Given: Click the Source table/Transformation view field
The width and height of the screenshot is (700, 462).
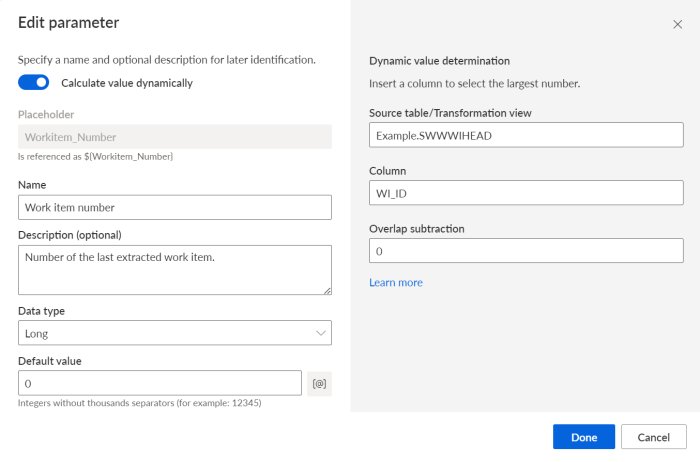Looking at the screenshot, I should (x=526, y=135).
